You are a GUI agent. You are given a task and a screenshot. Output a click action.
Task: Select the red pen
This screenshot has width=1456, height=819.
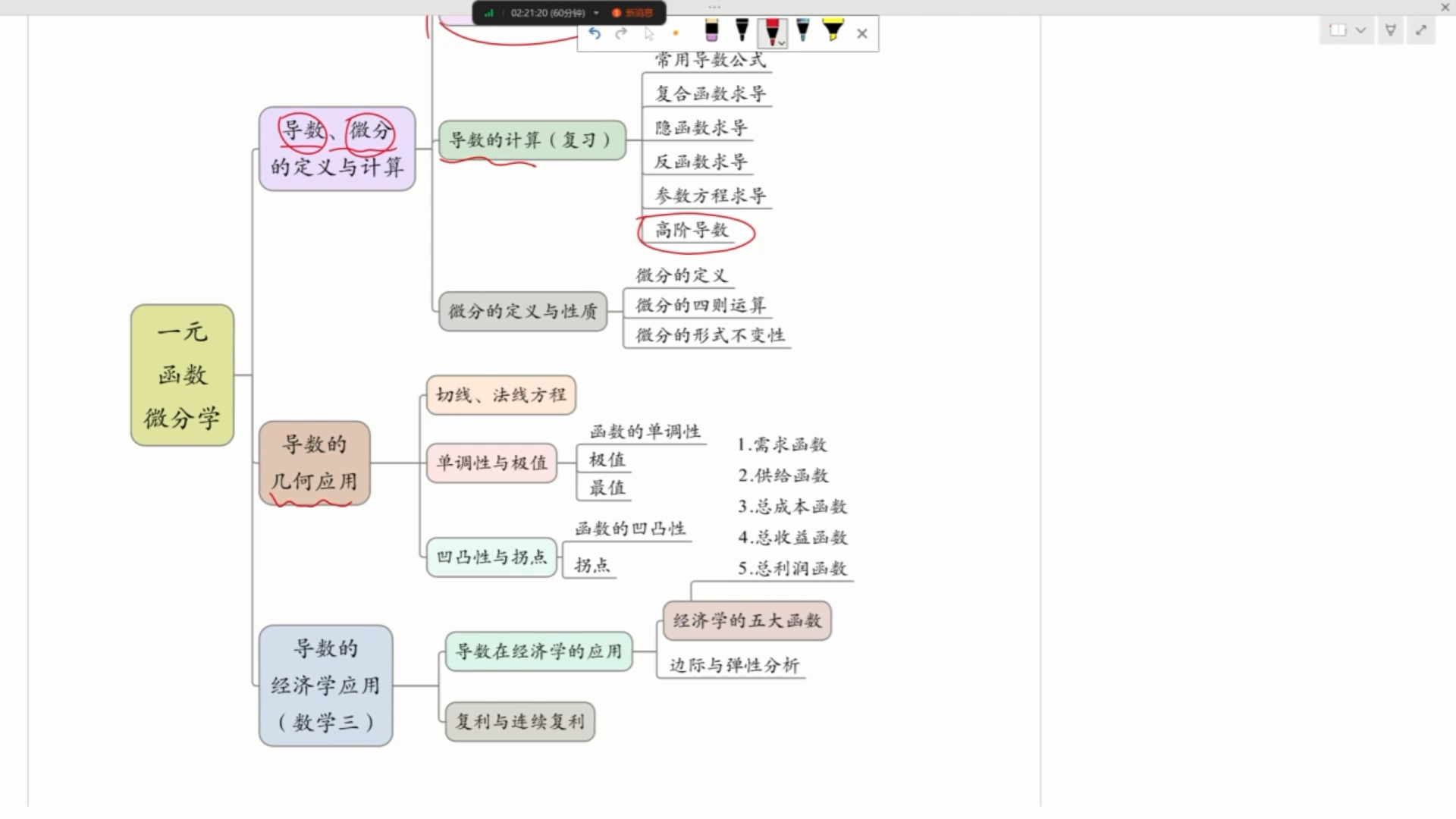pyautogui.click(x=771, y=31)
